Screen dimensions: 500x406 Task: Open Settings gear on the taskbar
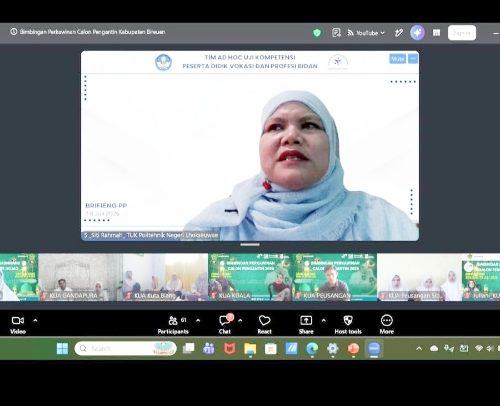(333, 349)
